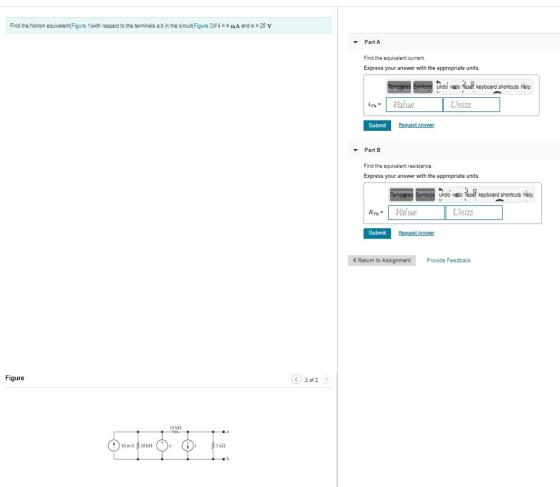
Task: Open Symbols in Part B toolbar
Action: (x=425, y=195)
